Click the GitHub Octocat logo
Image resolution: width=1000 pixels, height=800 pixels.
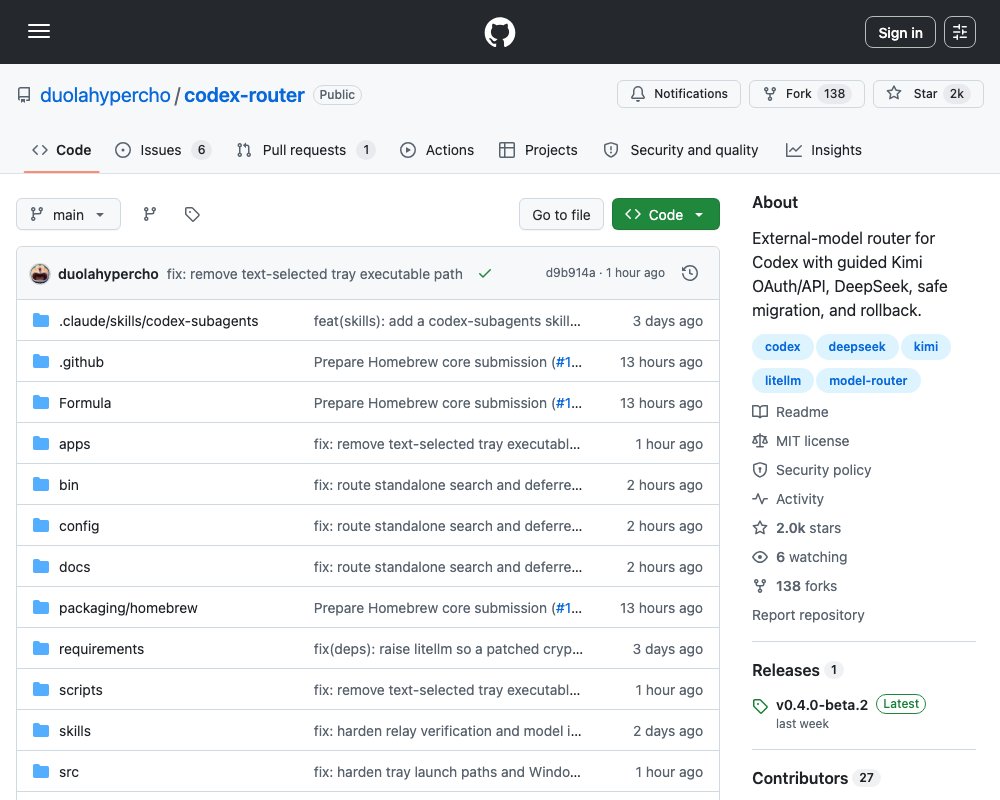coord(499,32)
